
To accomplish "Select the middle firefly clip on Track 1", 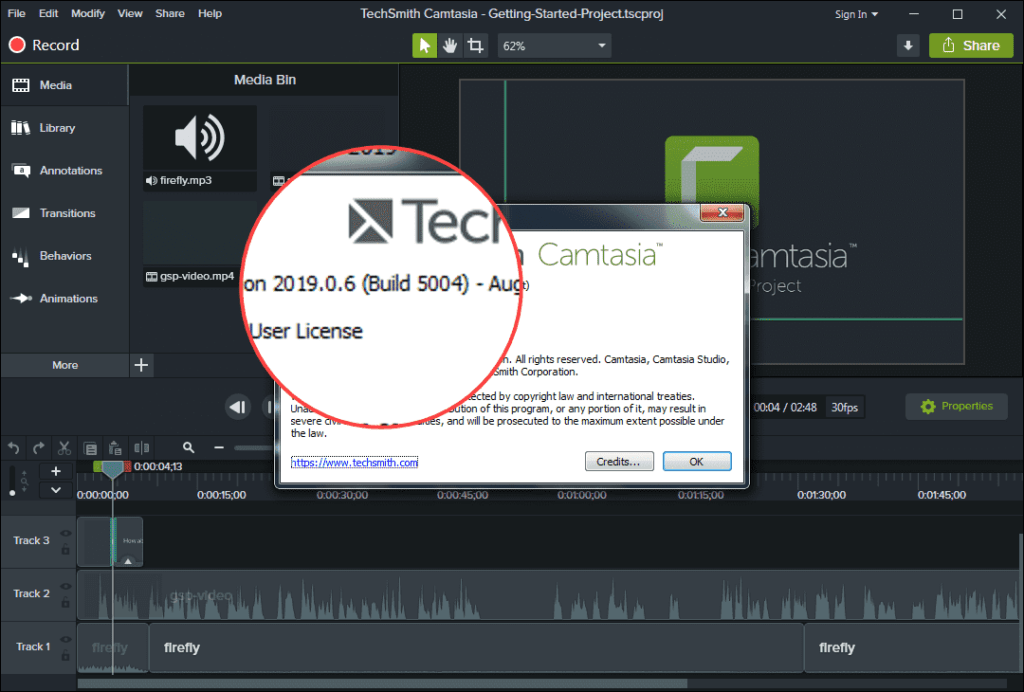I will click(476, 648).
